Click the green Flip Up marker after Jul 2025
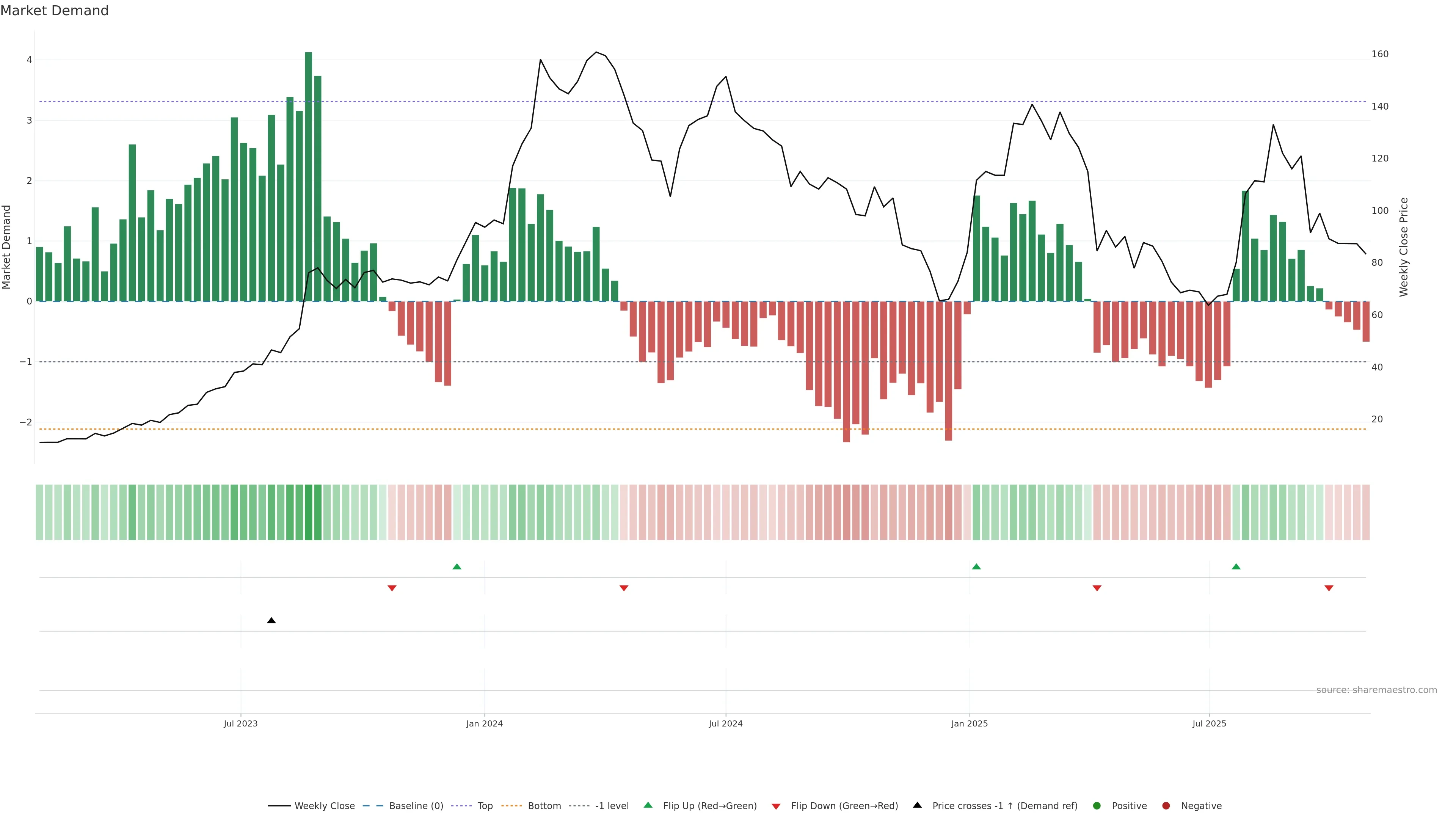 (1236, 566)
